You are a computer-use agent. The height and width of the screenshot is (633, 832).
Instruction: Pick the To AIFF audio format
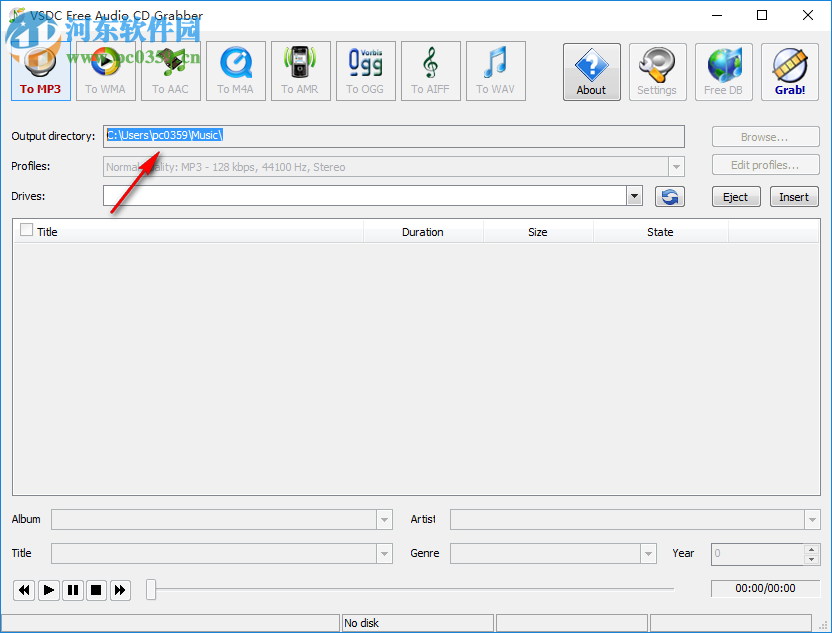430,70
